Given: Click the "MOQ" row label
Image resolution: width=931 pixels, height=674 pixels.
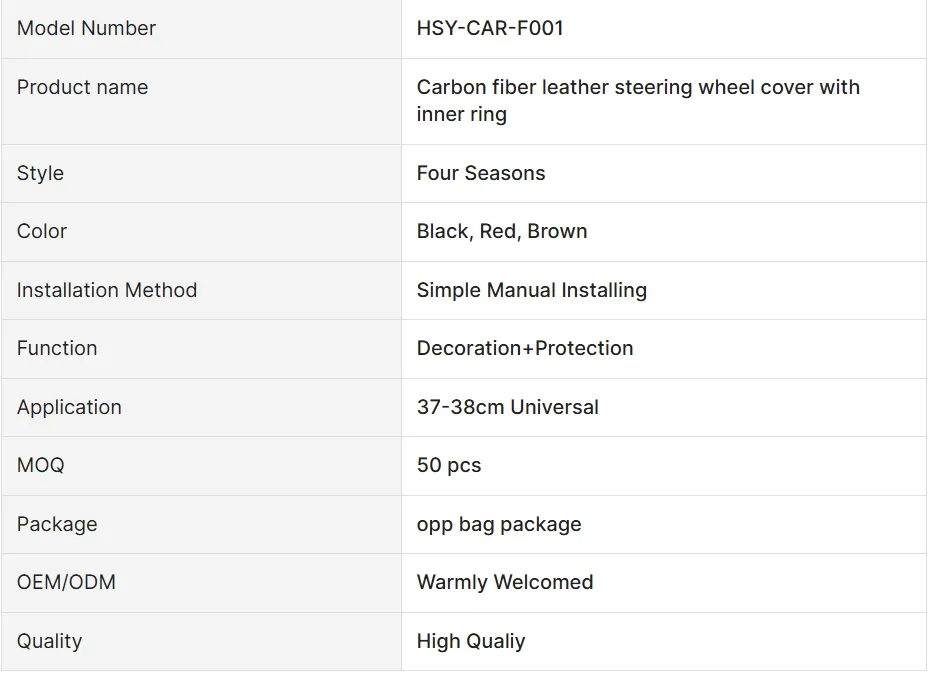Looking at the screenshot, I should [x=41, y=466].
